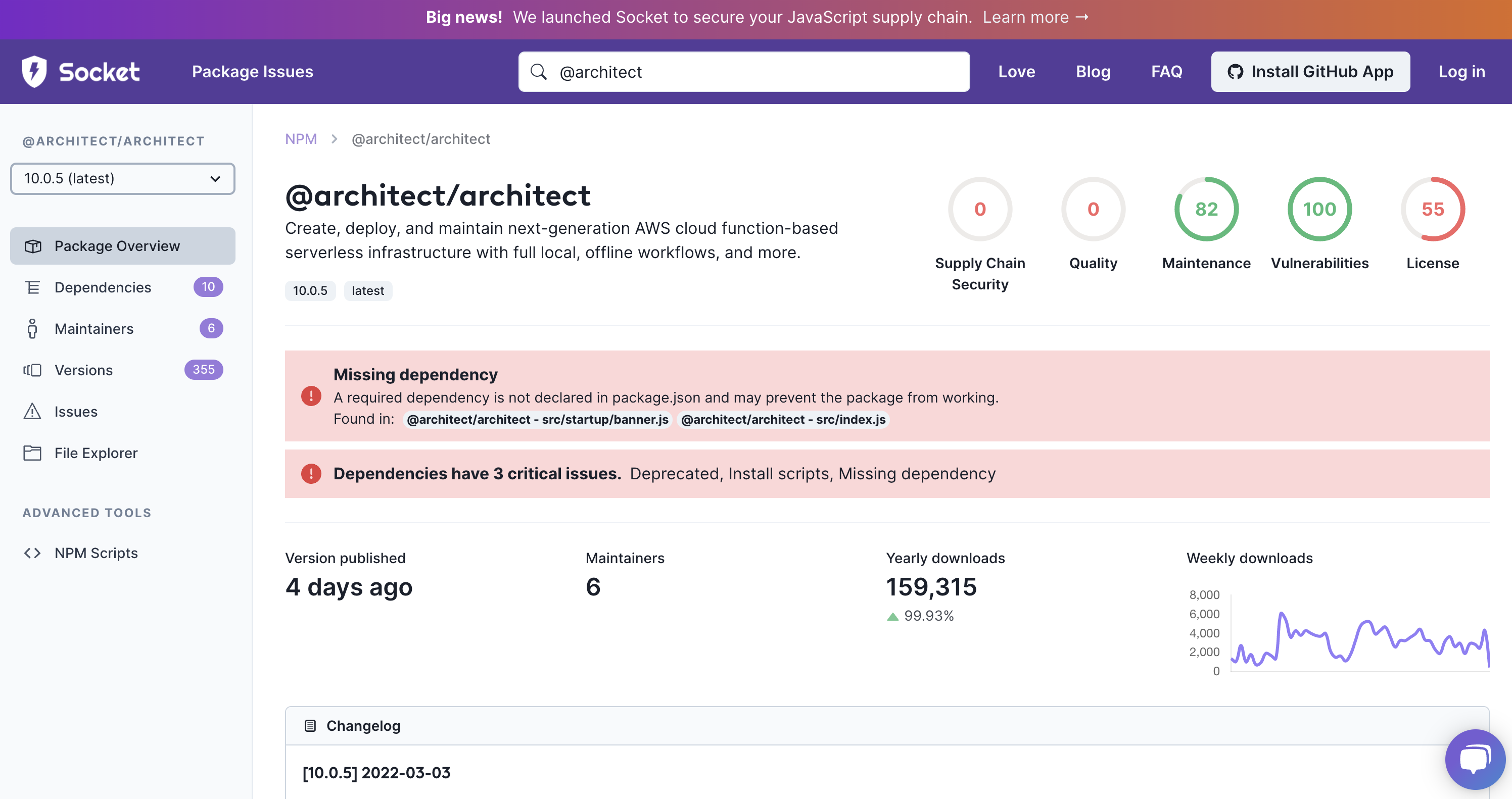Viewport: 1512px width, 799px height.
Task: Click Learn more in the announcement banner
Action: click(x=1035, y=17)
